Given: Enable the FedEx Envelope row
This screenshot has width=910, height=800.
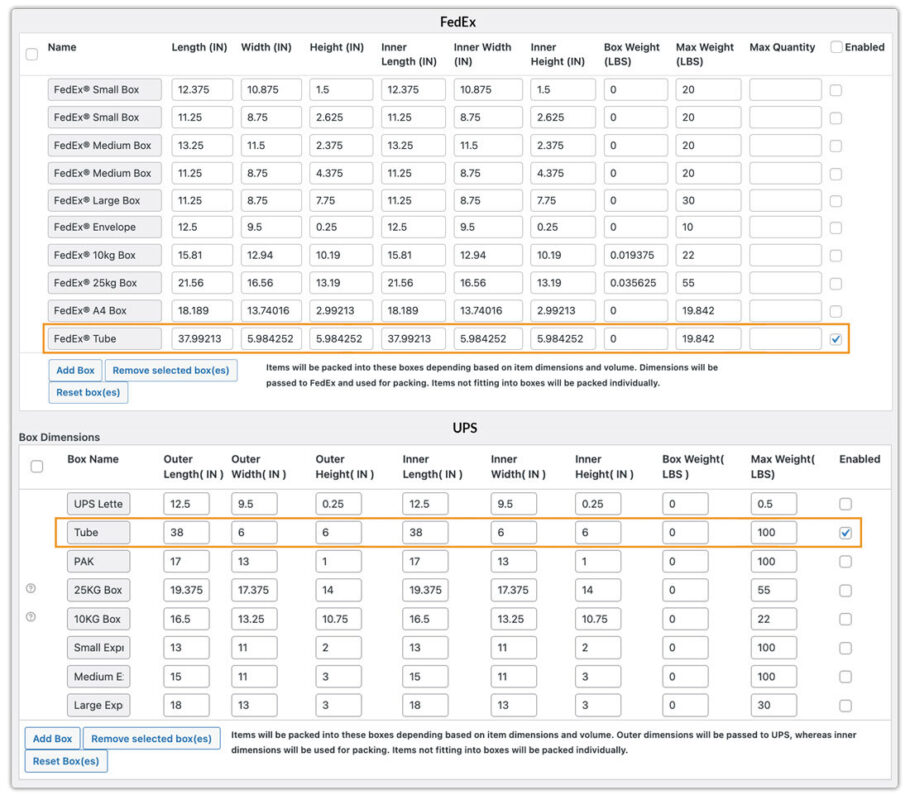Looking at the screenshot, I should (x=836, y=228).
